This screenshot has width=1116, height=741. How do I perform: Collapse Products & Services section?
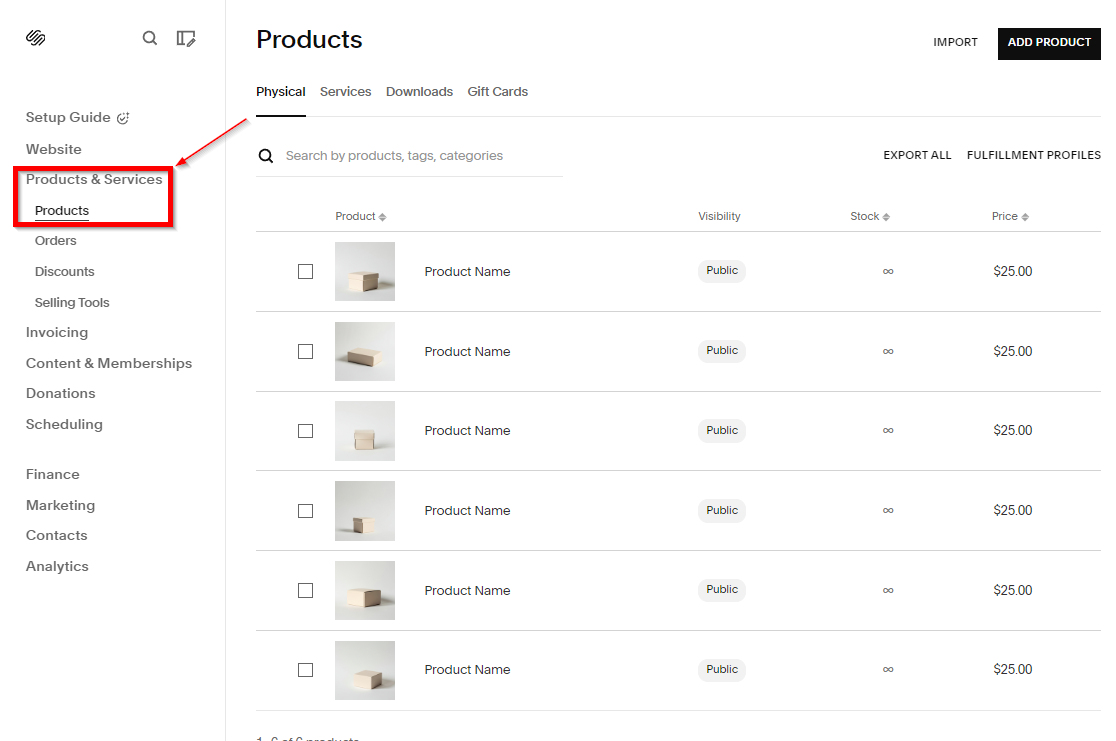tap(94, 179)
